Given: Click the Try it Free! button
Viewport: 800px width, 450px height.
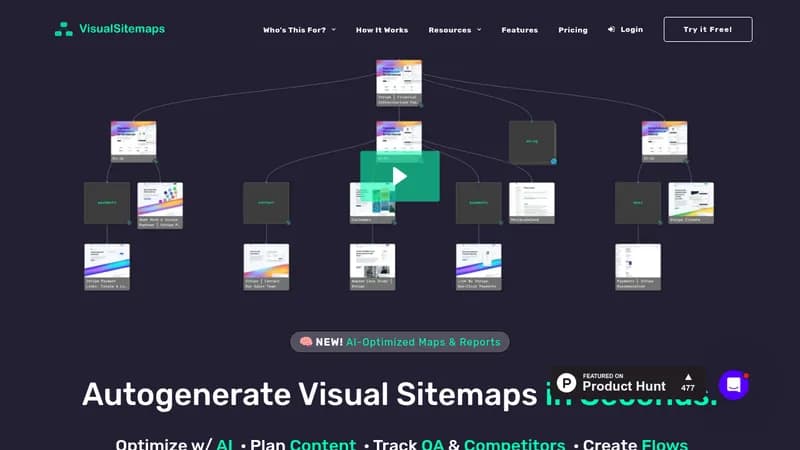Looking at the screenshot, I should [708, 30].
